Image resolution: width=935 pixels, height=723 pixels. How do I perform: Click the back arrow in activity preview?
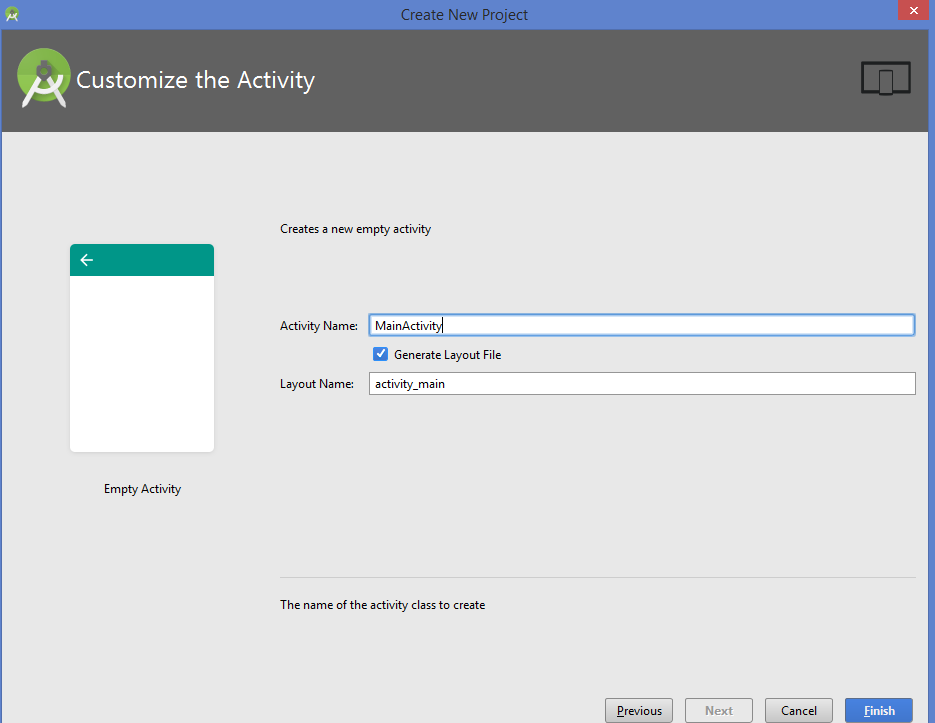[x=87, y=260]
